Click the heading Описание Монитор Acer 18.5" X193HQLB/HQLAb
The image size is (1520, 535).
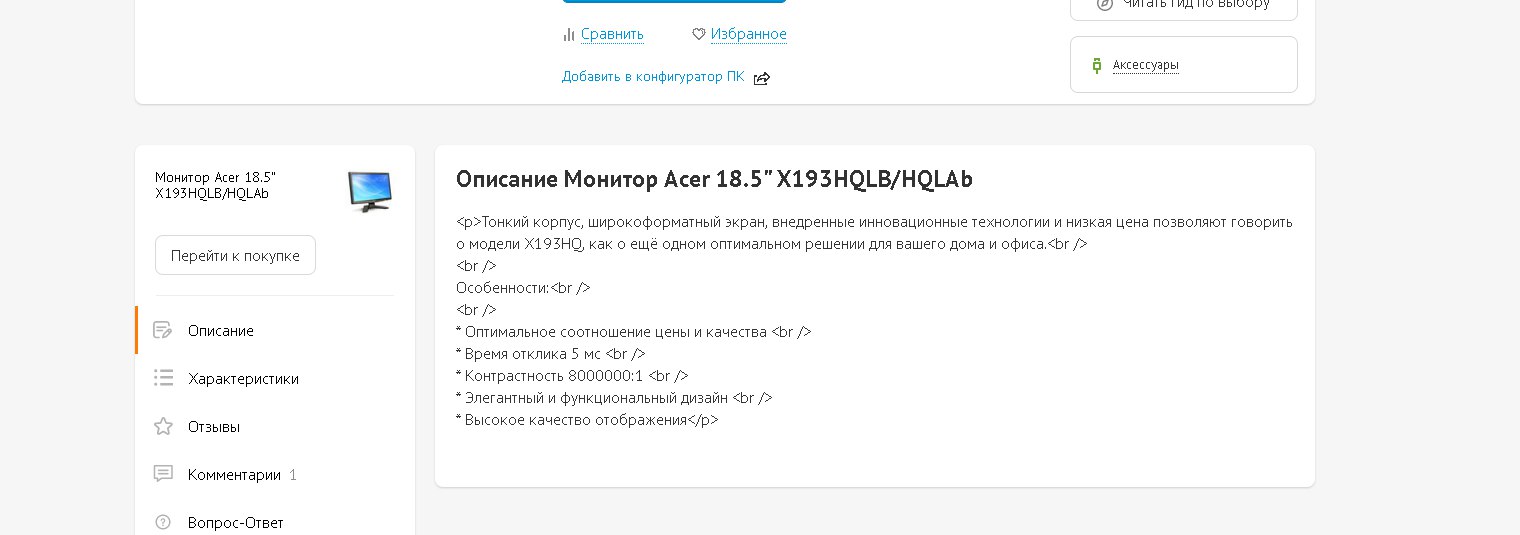coord(714,179)
